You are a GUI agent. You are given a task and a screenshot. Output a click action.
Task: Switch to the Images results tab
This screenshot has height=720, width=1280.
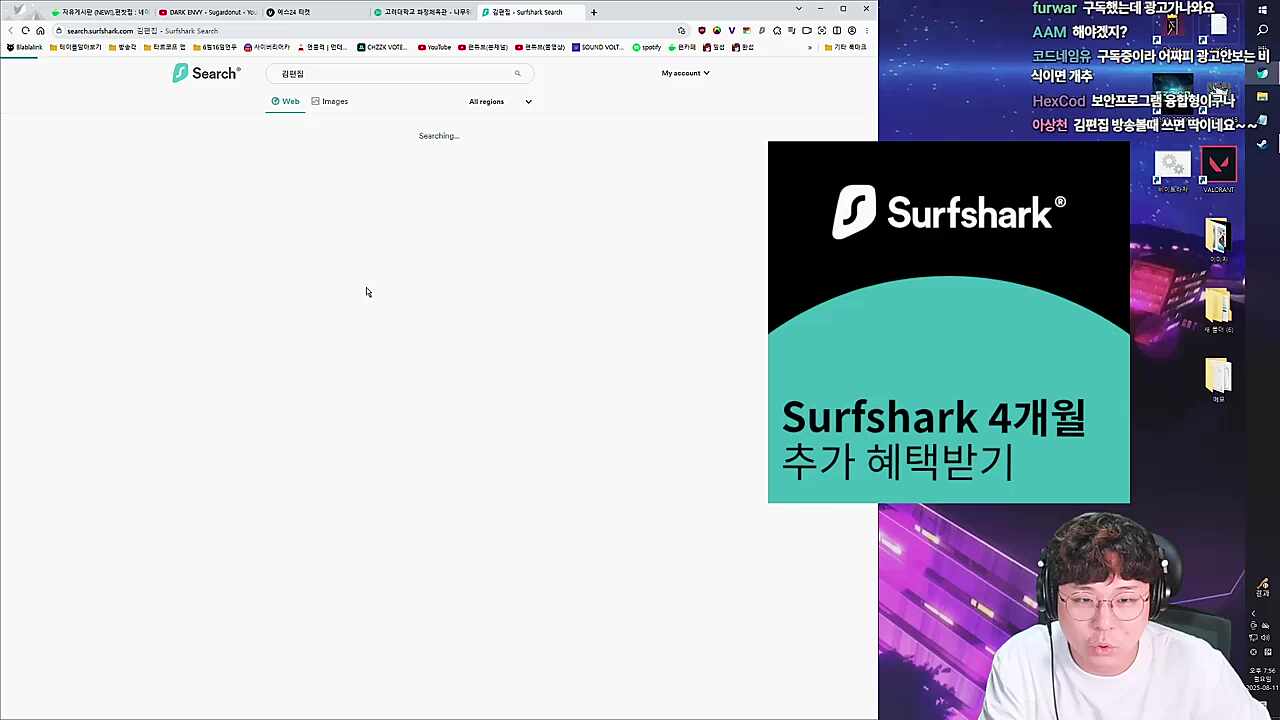click(329, 101)
